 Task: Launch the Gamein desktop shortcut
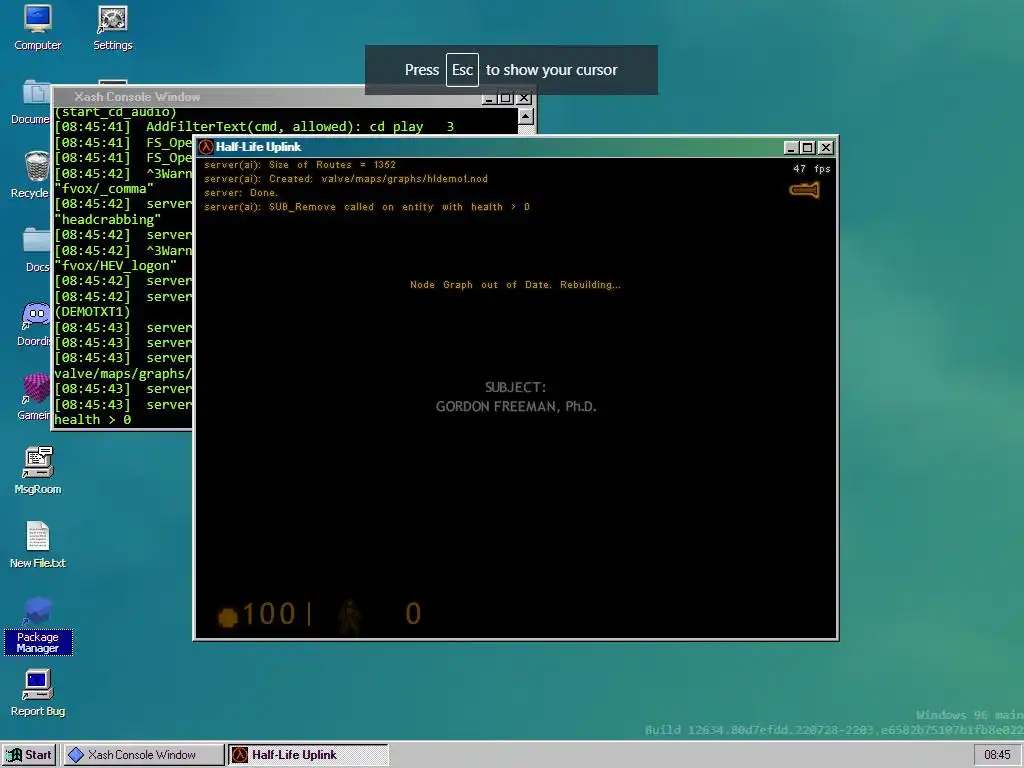tap(34, 398)
